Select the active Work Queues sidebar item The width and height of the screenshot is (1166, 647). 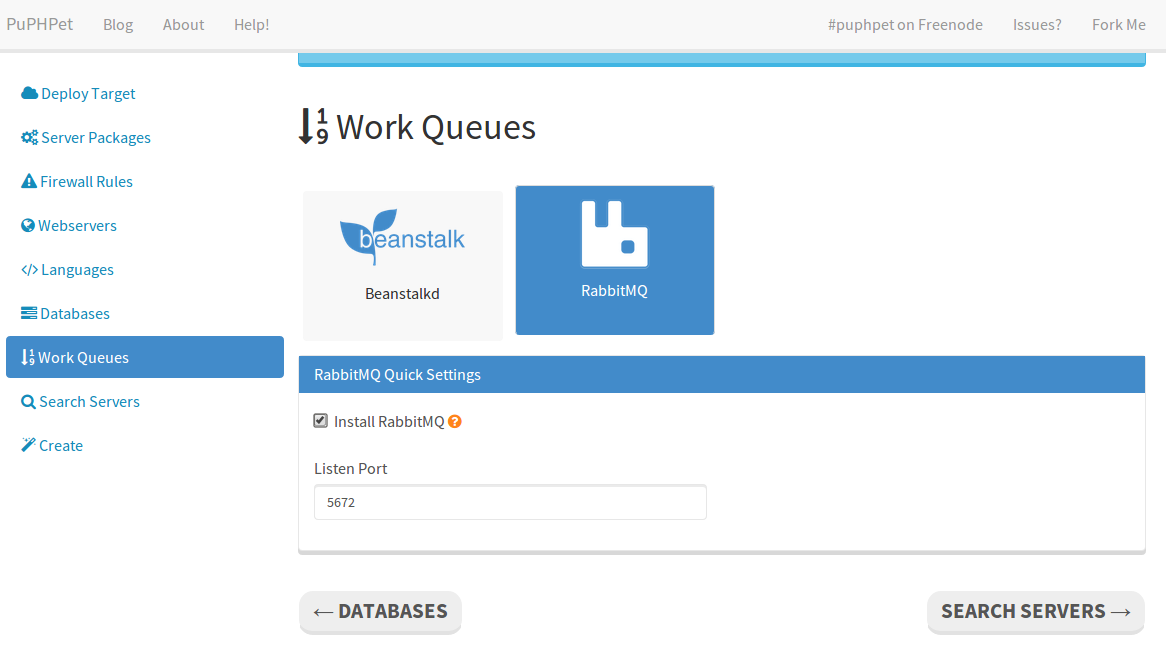(145, 357)
